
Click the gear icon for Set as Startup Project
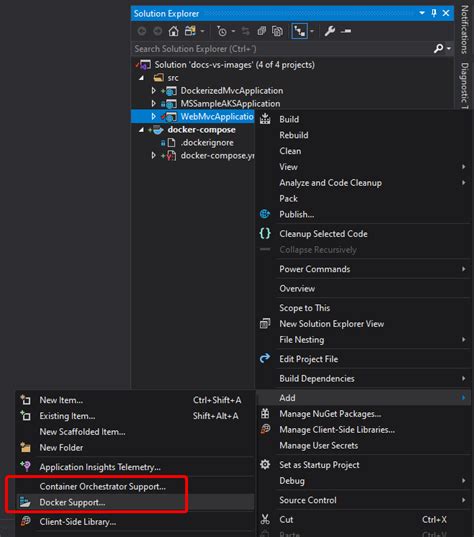pyautogui.click(x=265, y=465)
